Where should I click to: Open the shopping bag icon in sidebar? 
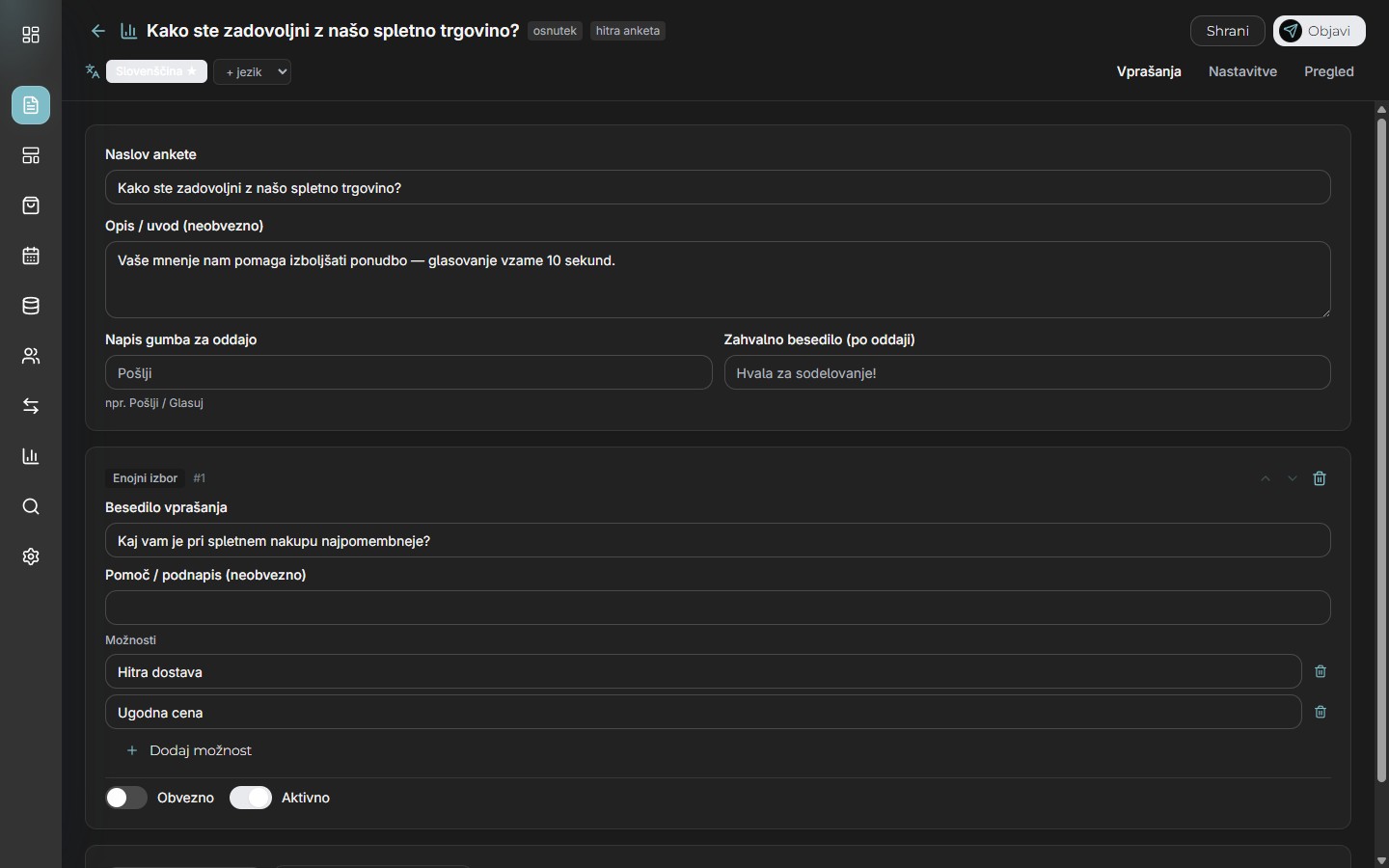pos(31,205)
